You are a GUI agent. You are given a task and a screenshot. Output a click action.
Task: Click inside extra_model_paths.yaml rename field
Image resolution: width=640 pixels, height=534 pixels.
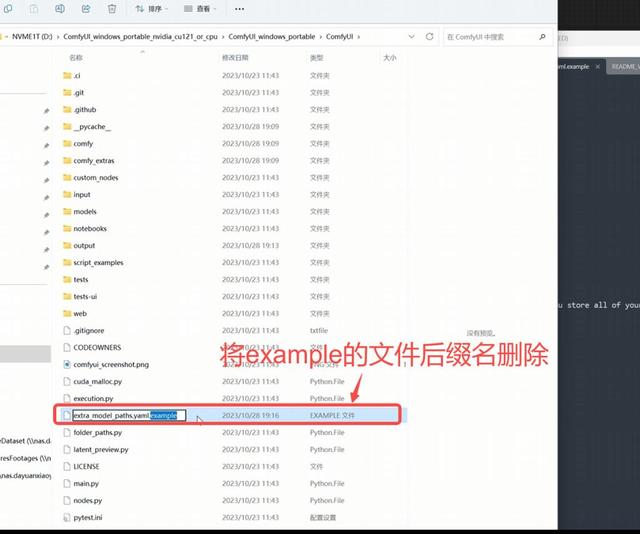click(129, 415)
